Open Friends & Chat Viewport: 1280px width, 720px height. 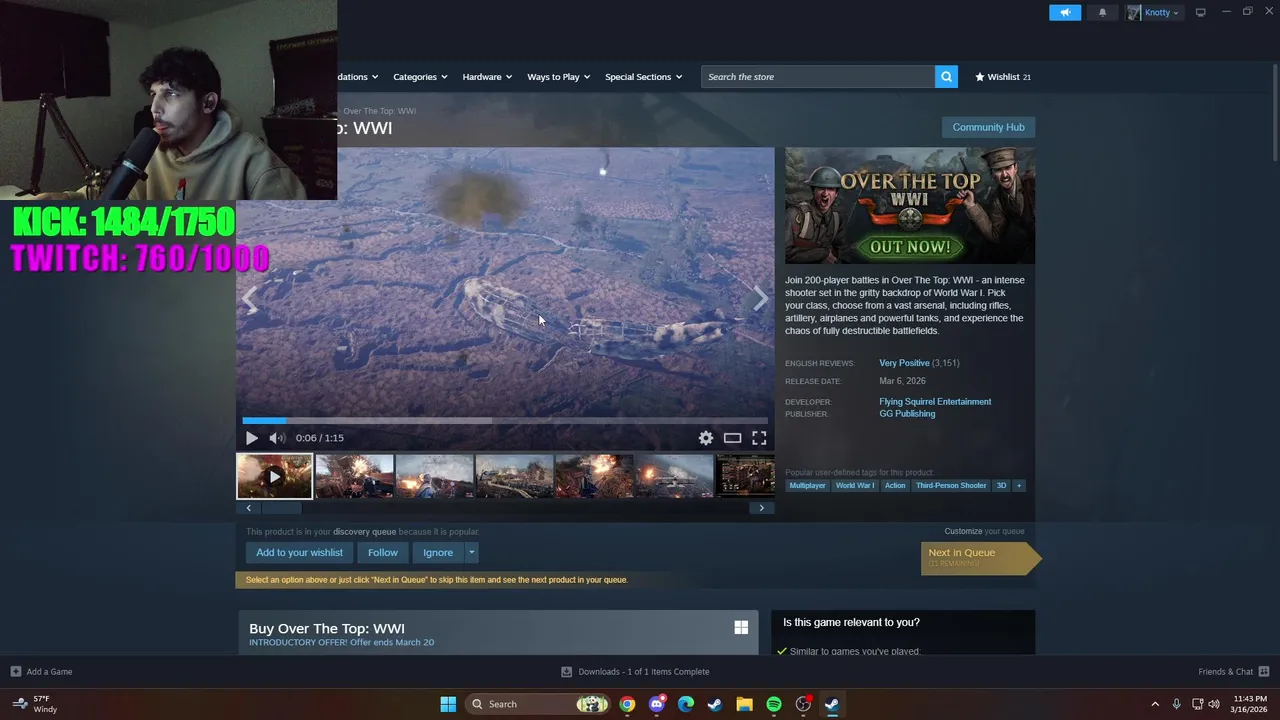click(1234, 672)
